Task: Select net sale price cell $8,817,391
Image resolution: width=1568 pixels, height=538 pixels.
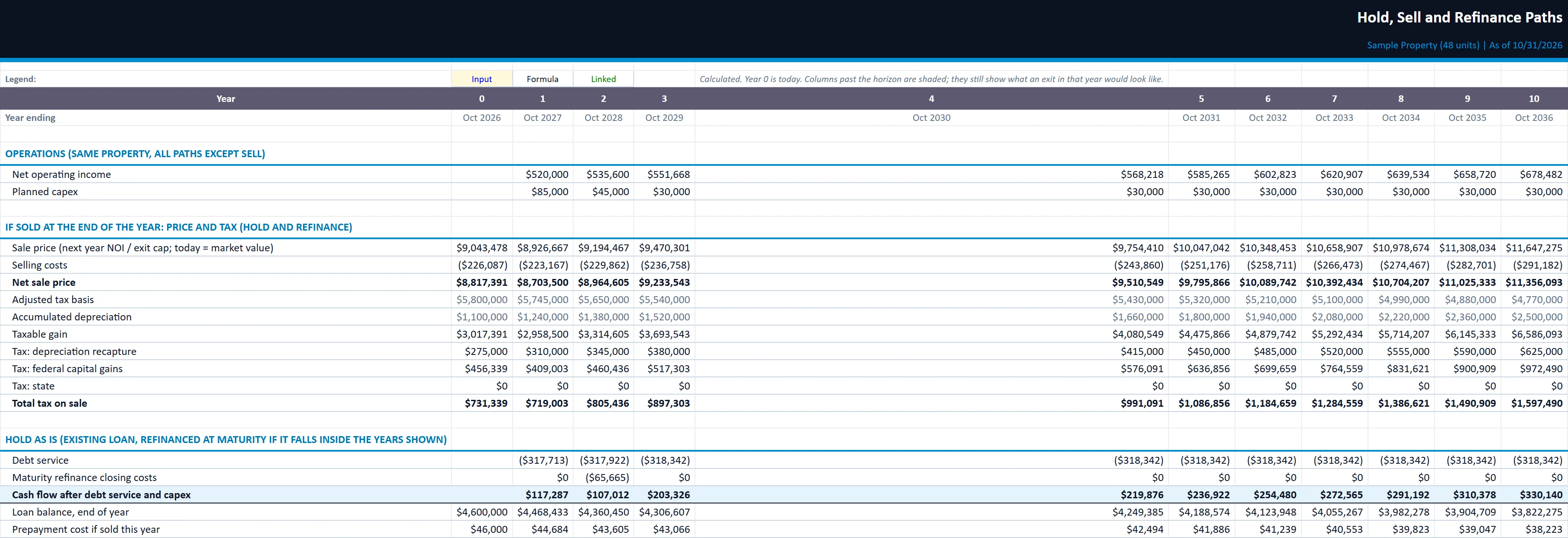Action: click(482, 282)
